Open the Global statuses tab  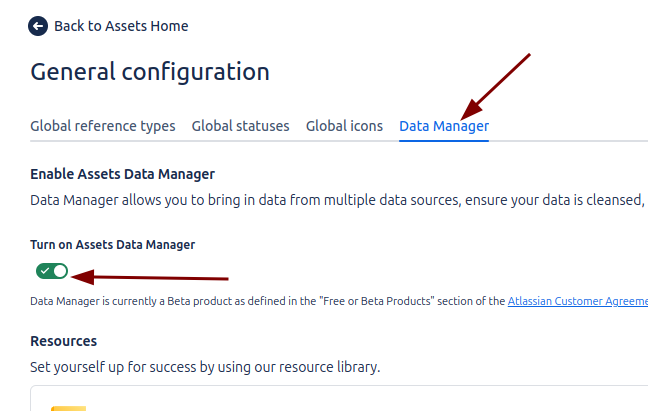pyautogui.click(x=240, y=126)
